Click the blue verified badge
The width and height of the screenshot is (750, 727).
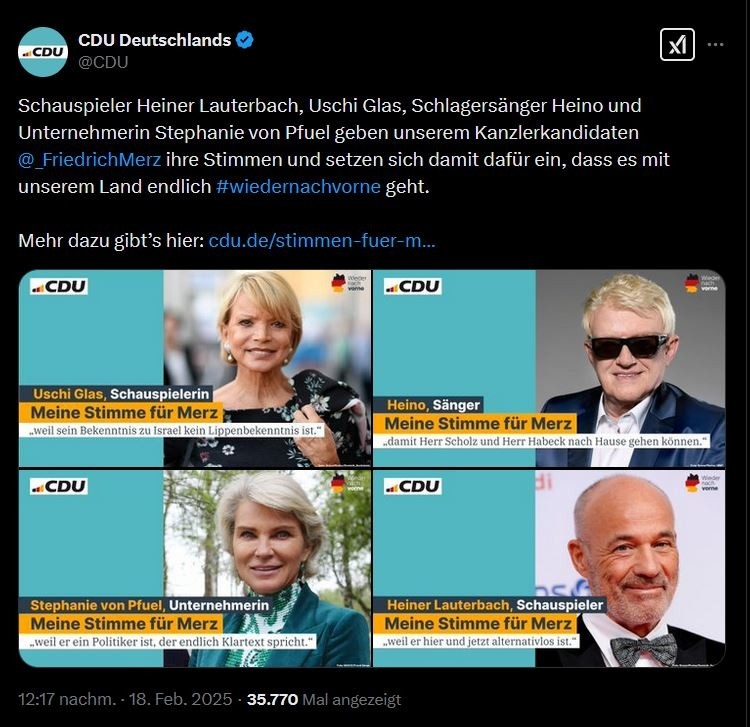[x=245, y=40]
